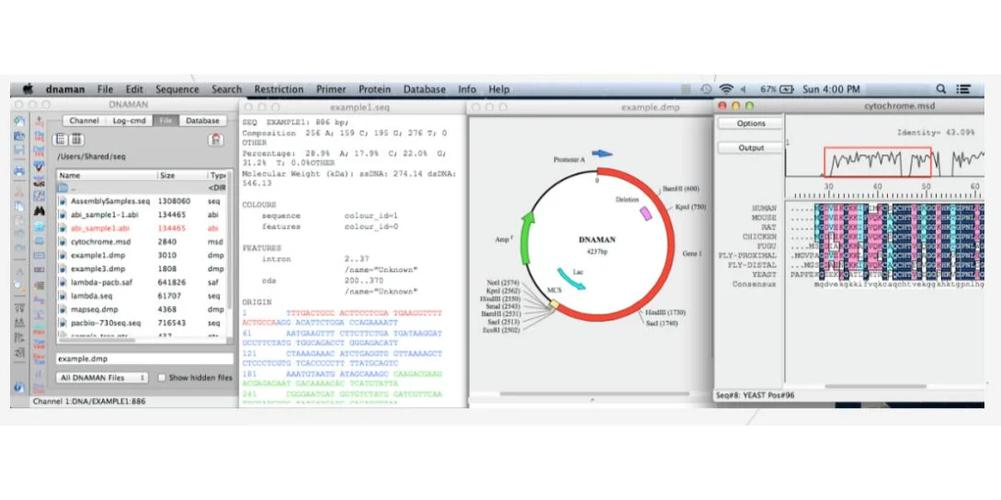1001x500 pixels.
Task: Switch to the Log-cmd tab
Action: tap(129, 121)
